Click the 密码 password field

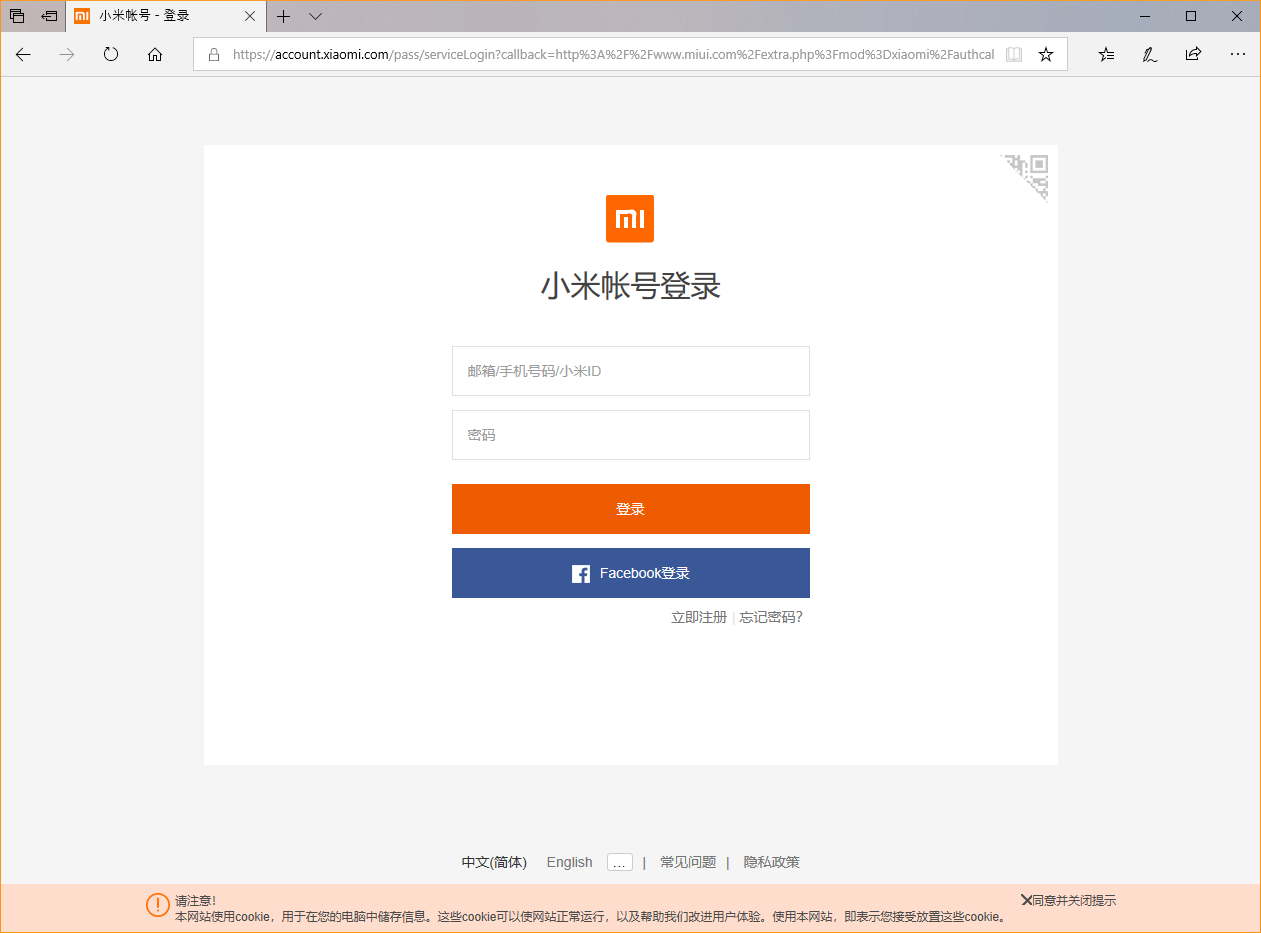(630, 435)
